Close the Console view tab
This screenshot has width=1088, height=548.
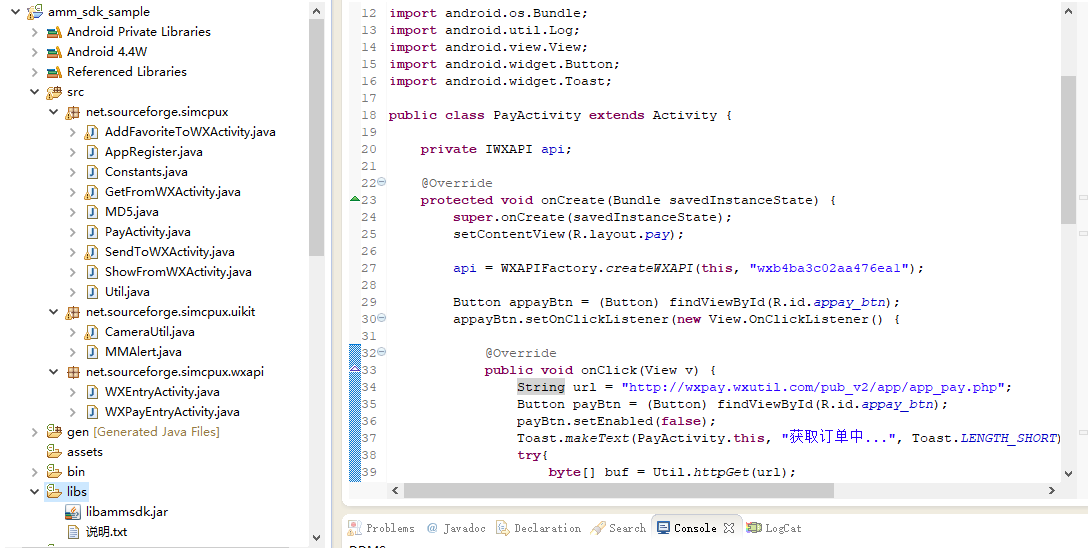pos(729,528)
